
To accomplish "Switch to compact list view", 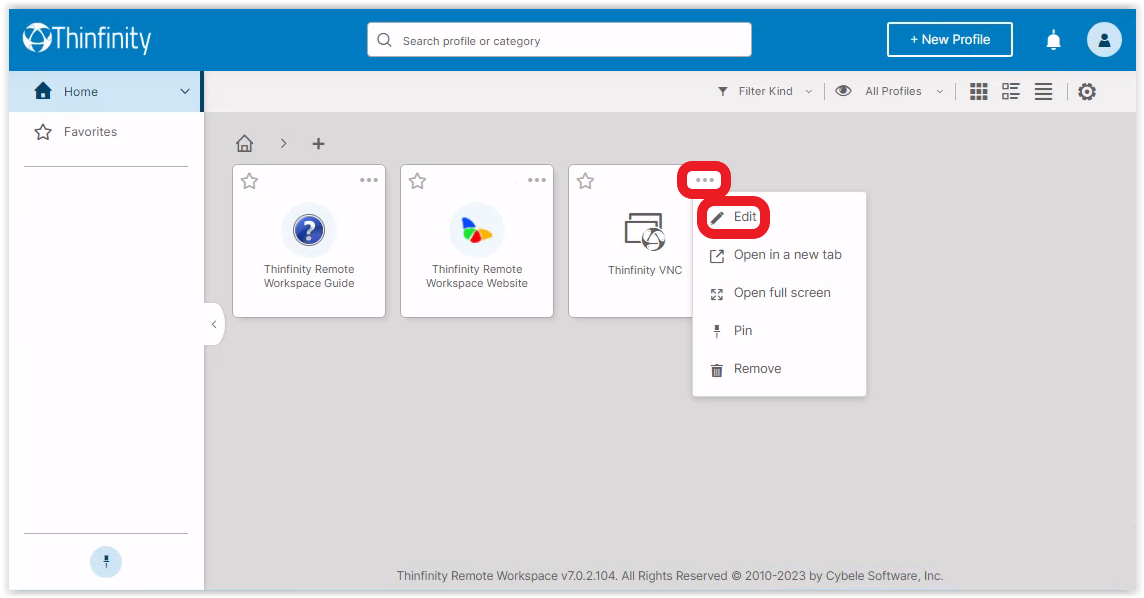I will tap(1043, 91).
